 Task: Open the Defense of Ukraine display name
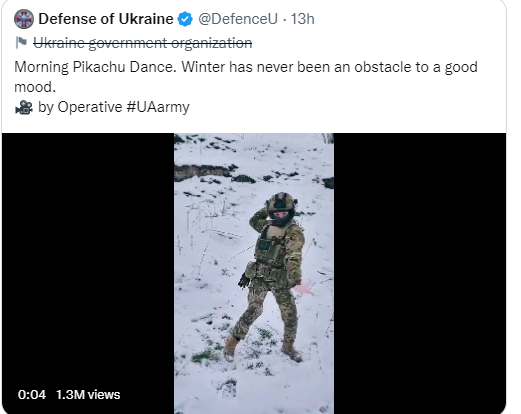106,19
